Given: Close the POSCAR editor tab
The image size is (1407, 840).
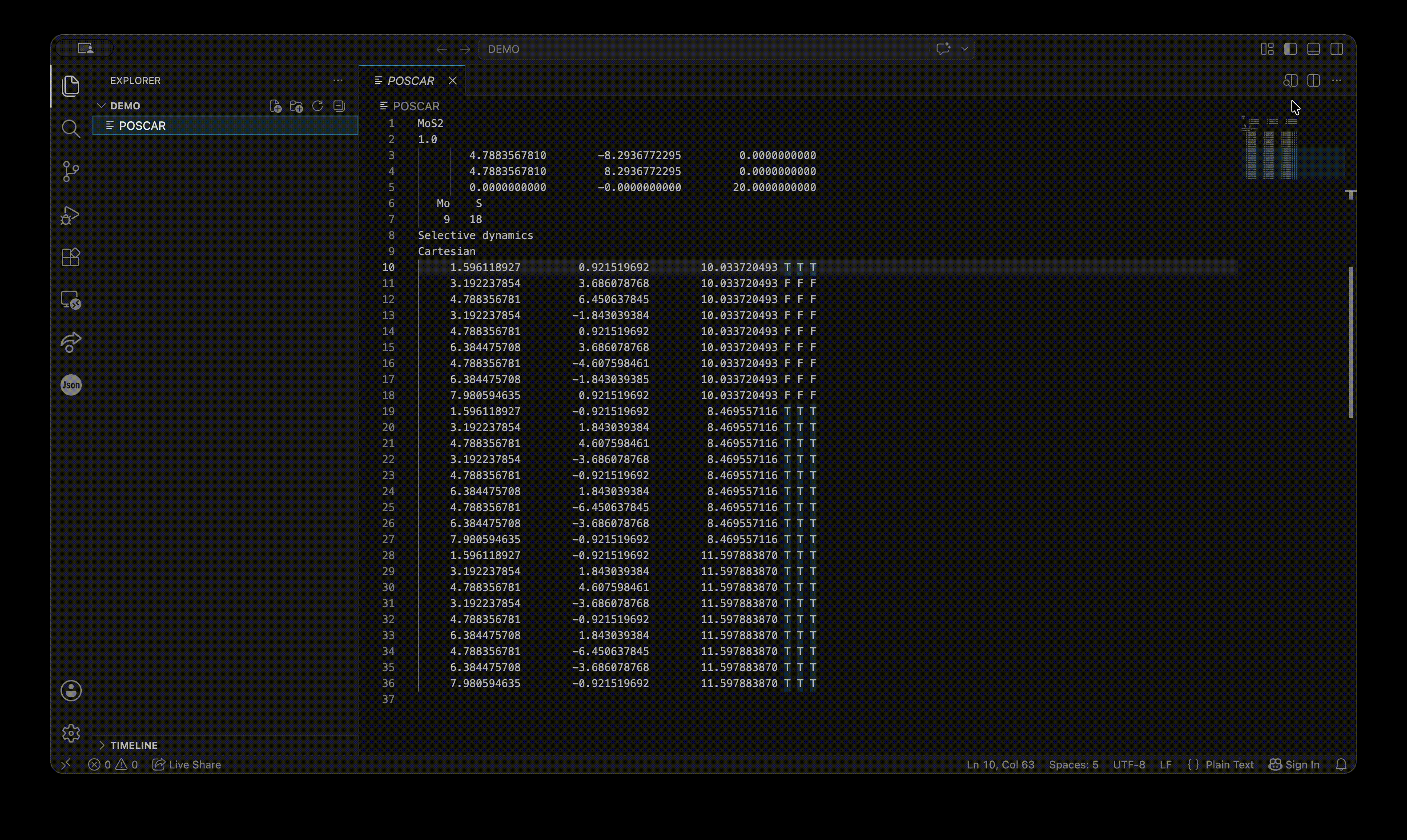Looking at the screenshot, I should [452, 80].
